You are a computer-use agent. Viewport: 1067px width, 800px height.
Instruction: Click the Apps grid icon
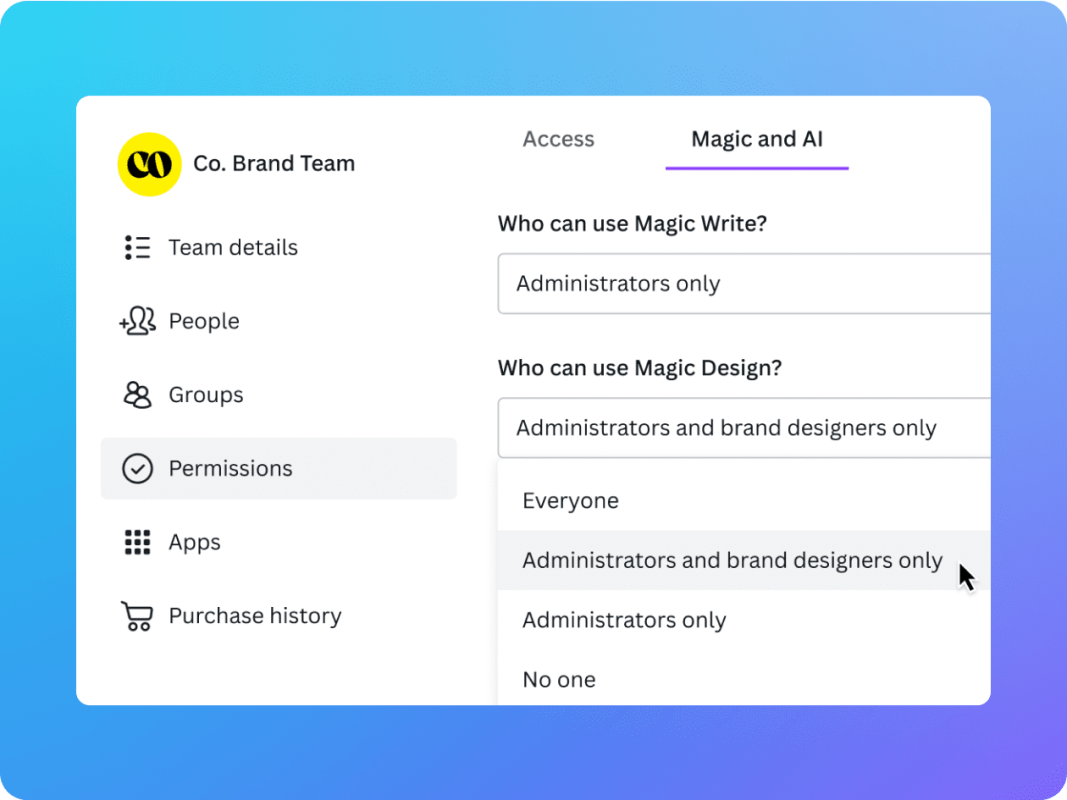pos(137,542)
